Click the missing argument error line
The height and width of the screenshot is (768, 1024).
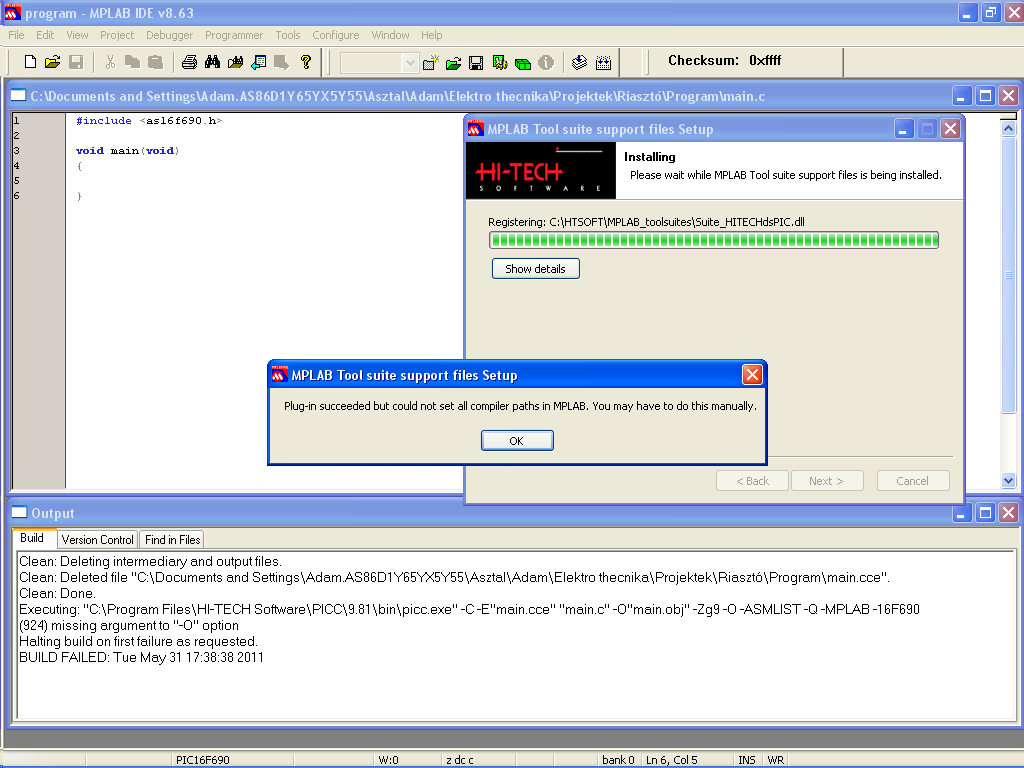tap(129, 626)
